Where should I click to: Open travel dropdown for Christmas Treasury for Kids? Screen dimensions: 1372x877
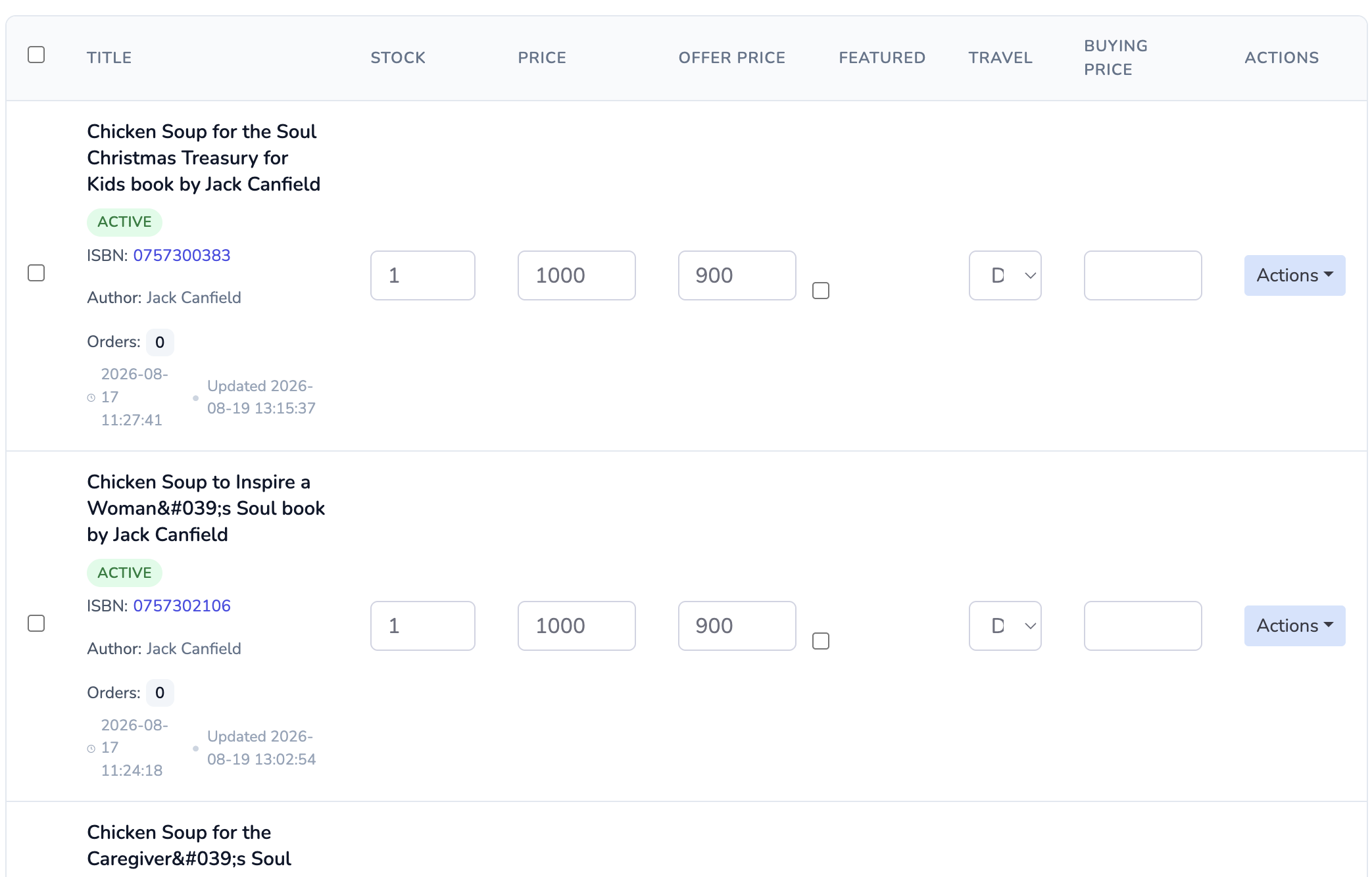point(1005,275)
